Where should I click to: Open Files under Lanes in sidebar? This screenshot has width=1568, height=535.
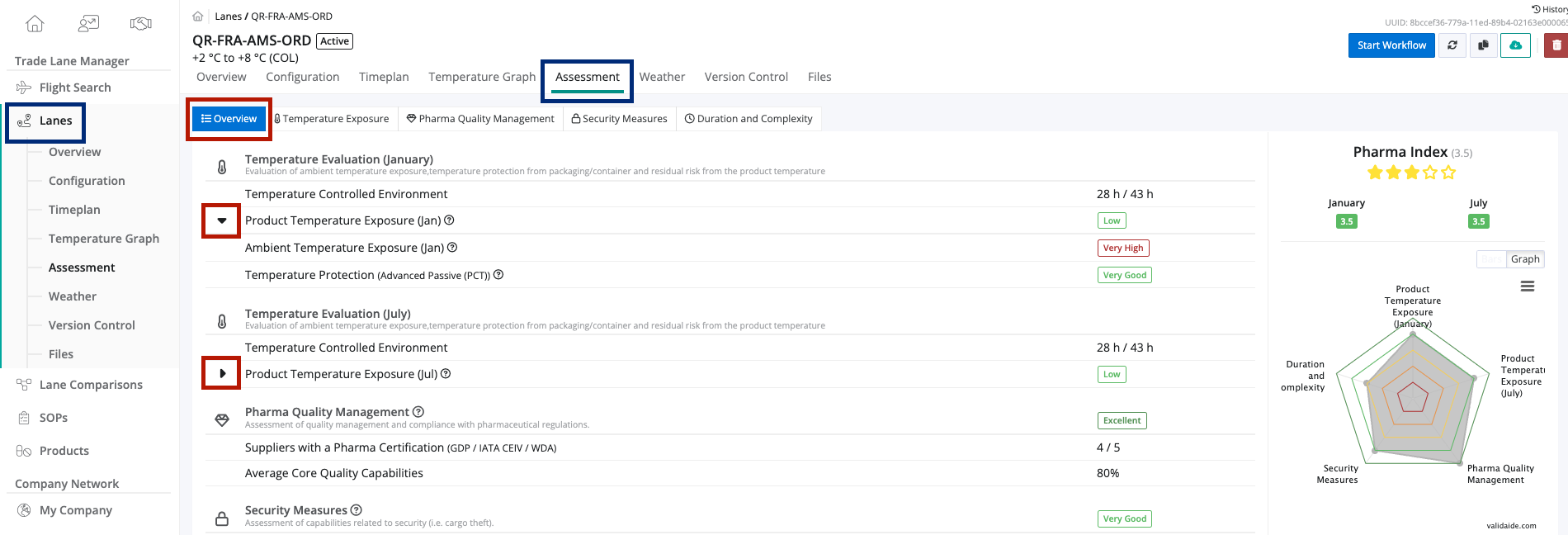click(x=61, y=354)
